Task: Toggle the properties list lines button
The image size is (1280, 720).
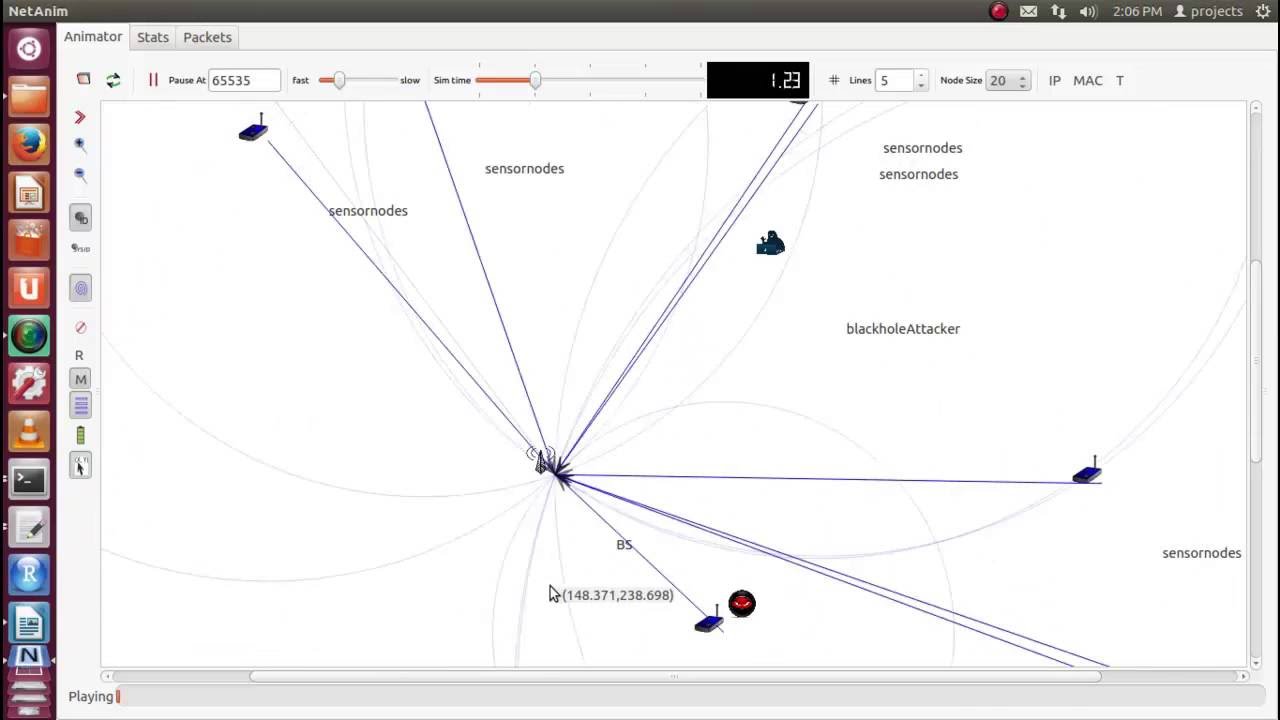Action: tap(81, 405)
